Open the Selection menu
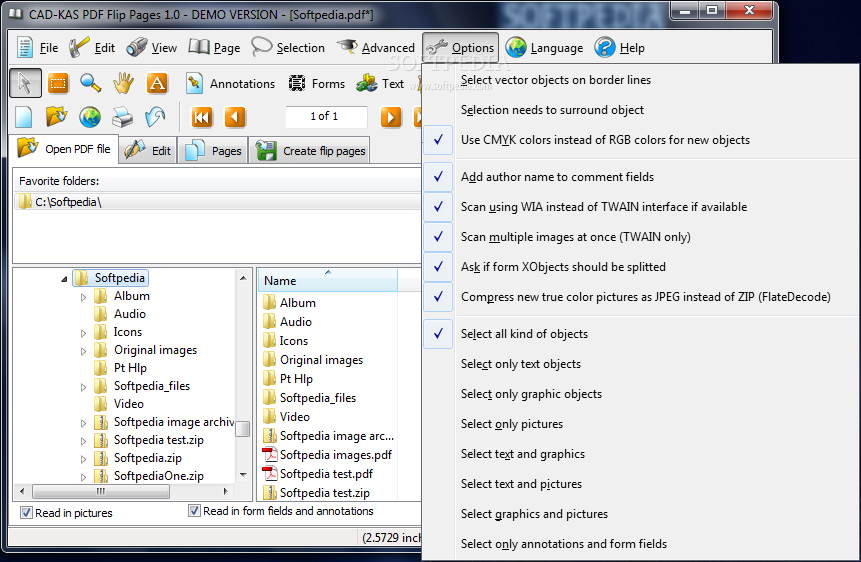The height and width of the screenshot is (562, 861). point(288,48)
